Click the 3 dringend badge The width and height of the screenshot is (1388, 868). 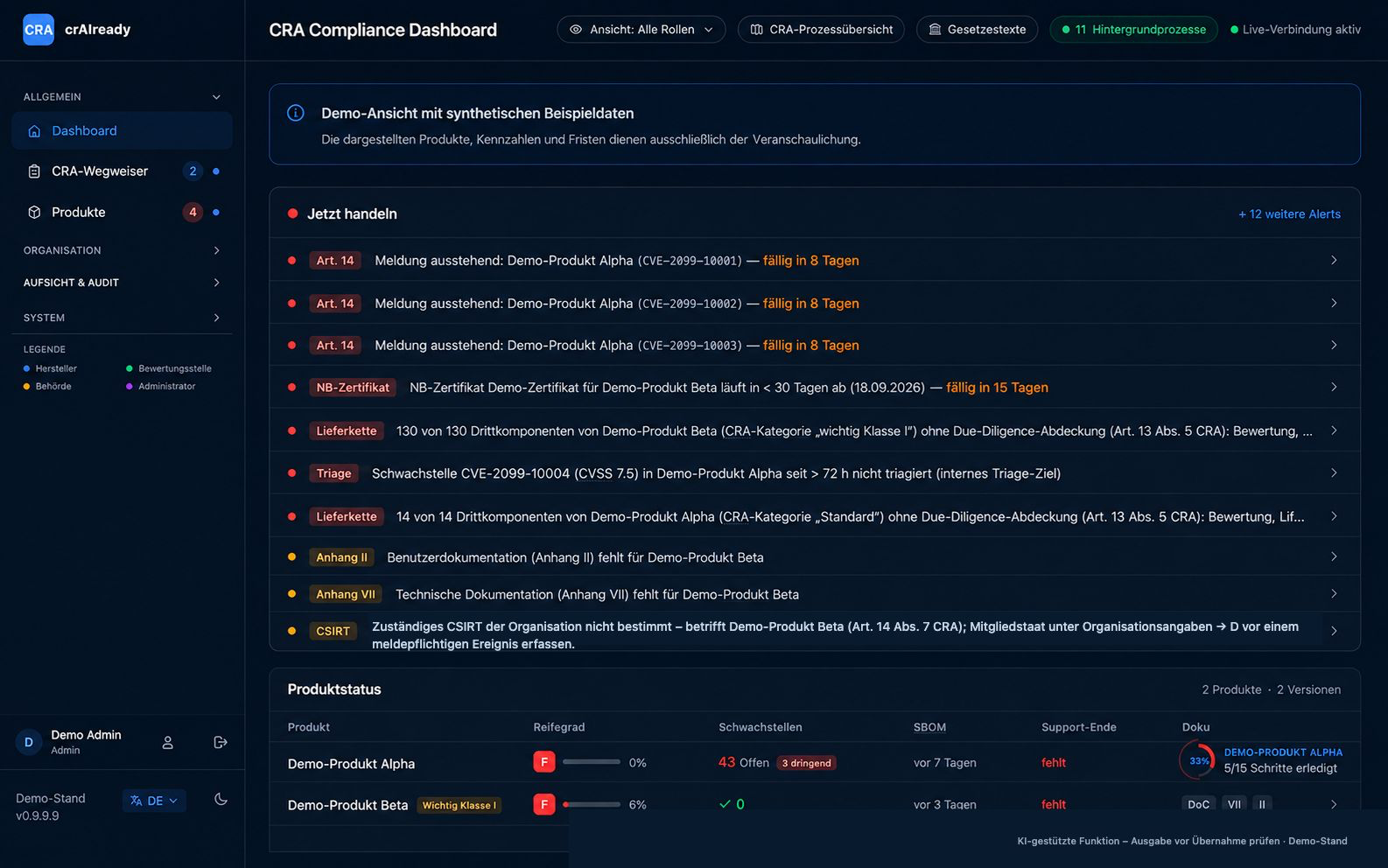click(x=806, y=763)
